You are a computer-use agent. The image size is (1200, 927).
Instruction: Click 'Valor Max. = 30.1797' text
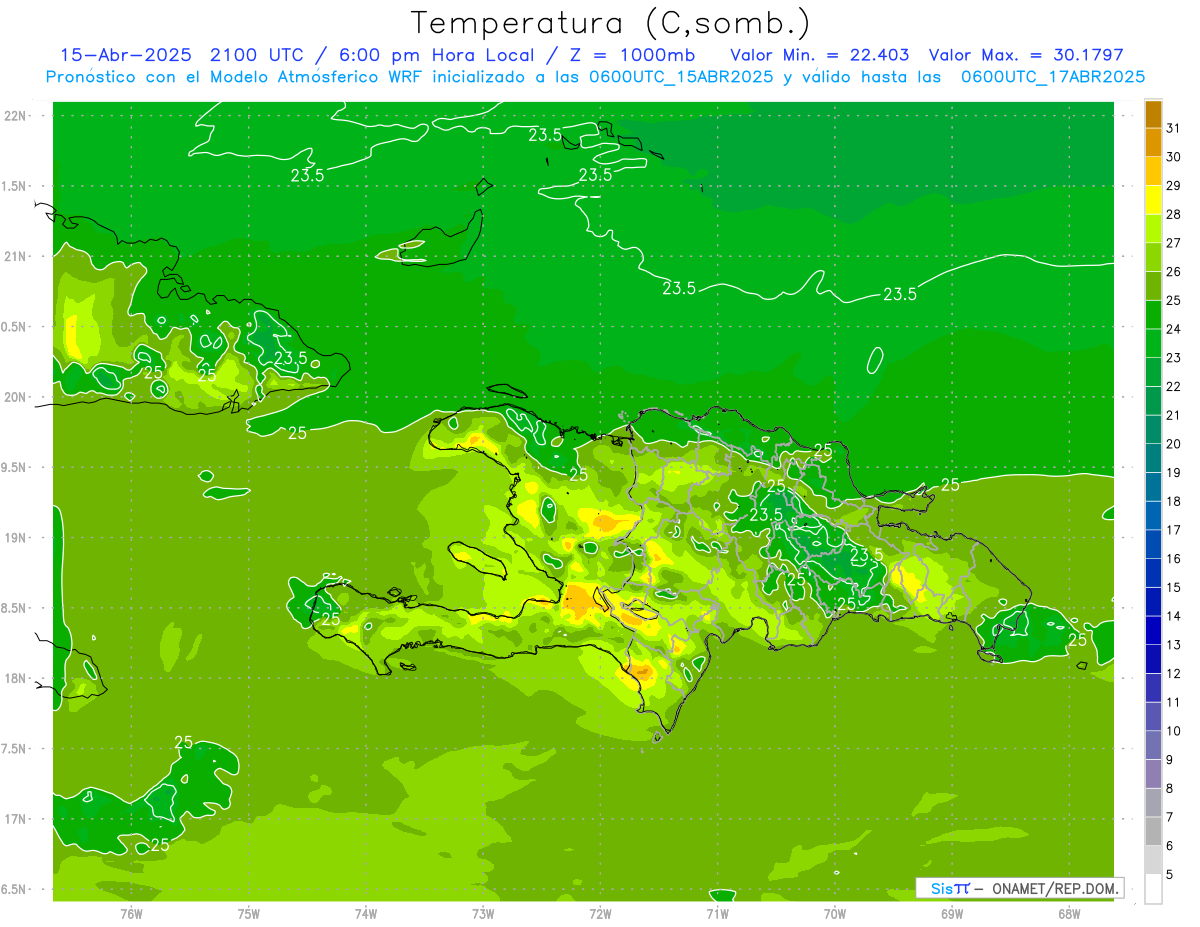(1026, 55)
